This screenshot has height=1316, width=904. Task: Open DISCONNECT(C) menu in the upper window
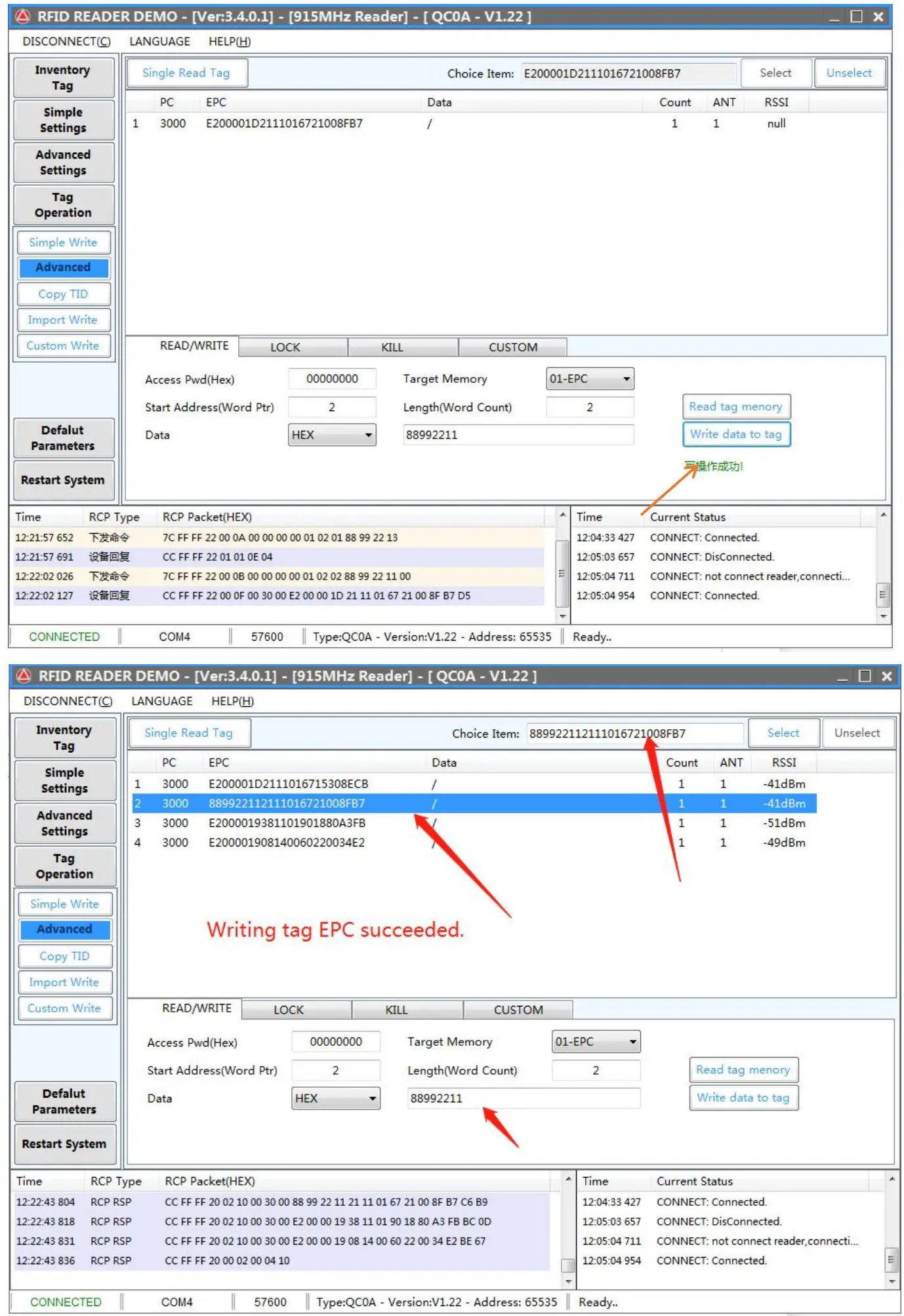pos(66,41)
